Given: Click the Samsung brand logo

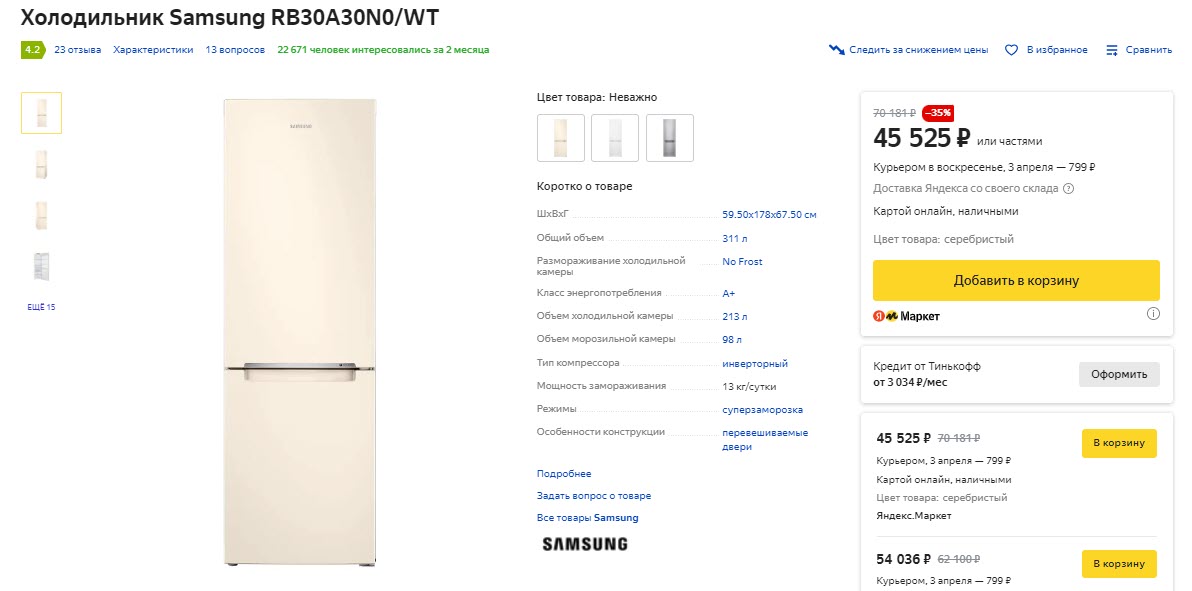Looking at the screenshot, I should [x=583, y=543].
